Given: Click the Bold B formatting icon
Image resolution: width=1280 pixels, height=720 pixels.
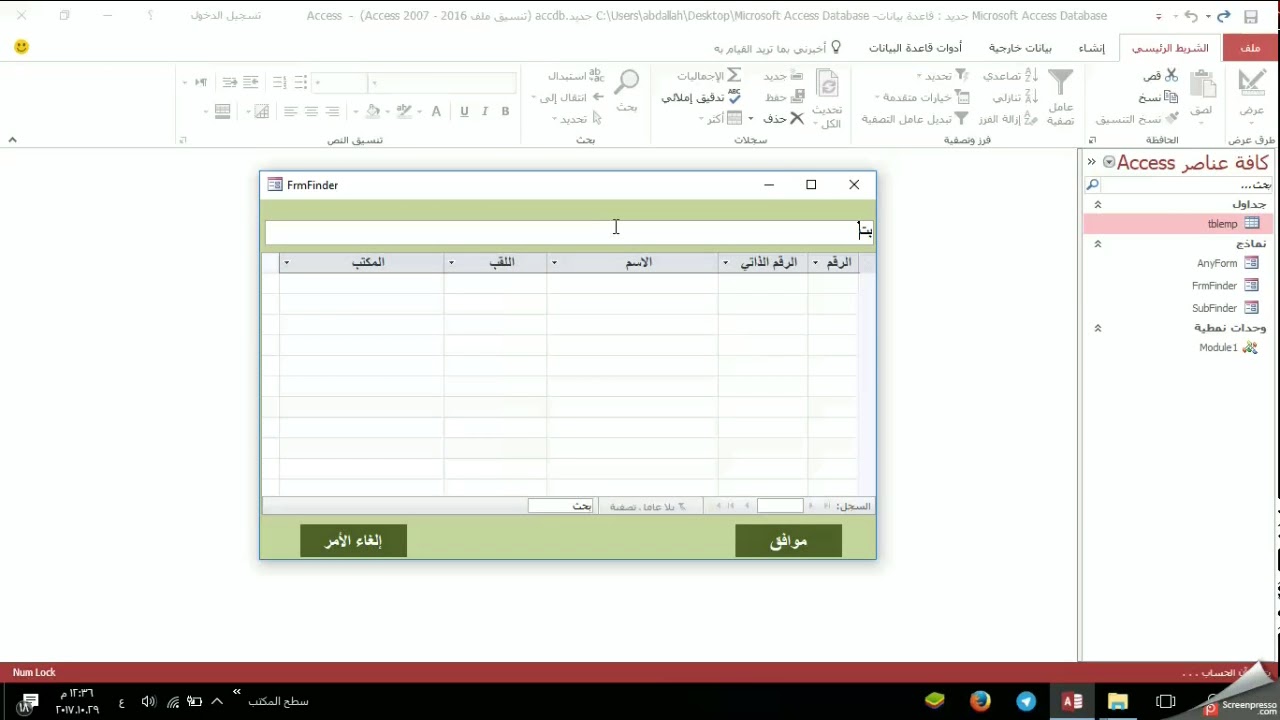Looking at the screenshot, I should coord(506,111).
